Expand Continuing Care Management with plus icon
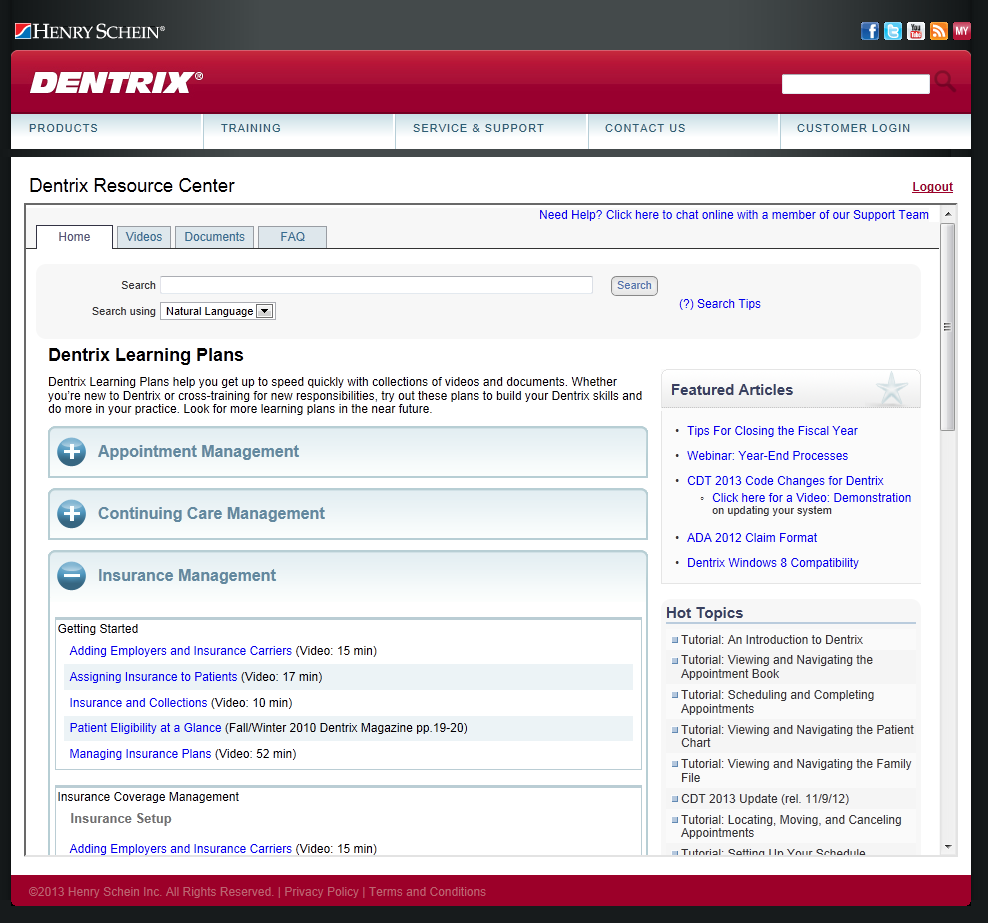This screenshot has height=923, width=988. tap(71, 513)
